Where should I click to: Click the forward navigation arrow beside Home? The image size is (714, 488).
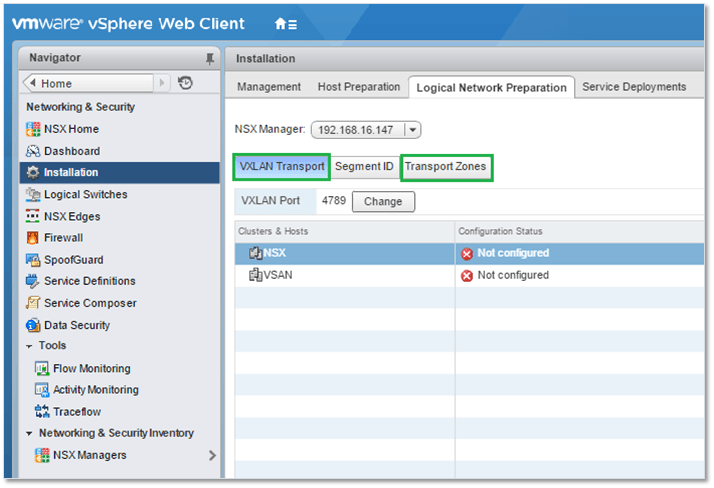pos(162,83)
